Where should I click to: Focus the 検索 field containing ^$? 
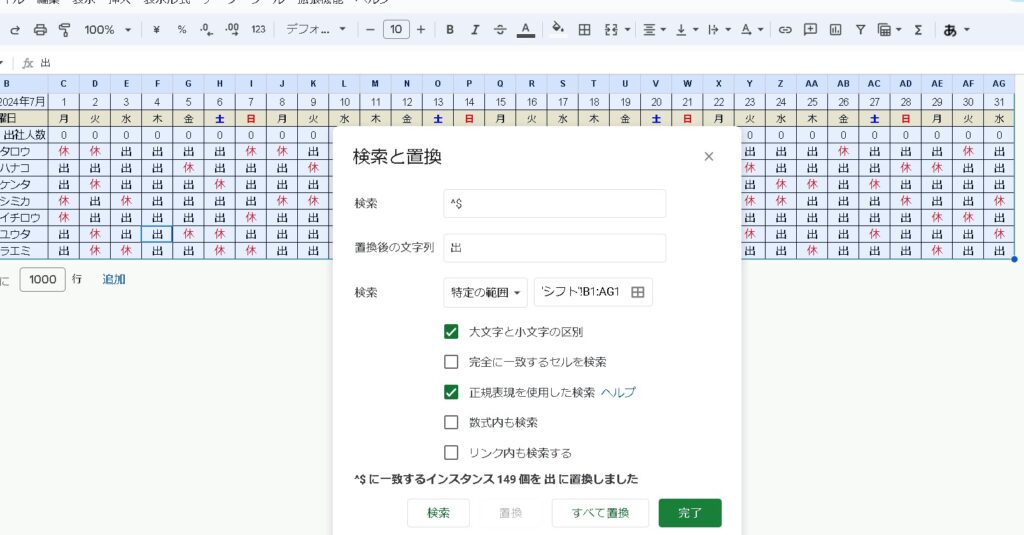point(554,203)
